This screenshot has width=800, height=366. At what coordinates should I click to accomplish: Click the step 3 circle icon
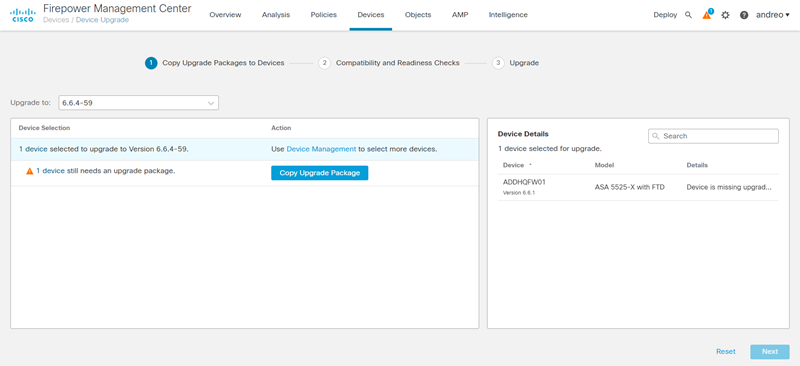point(498,63)
